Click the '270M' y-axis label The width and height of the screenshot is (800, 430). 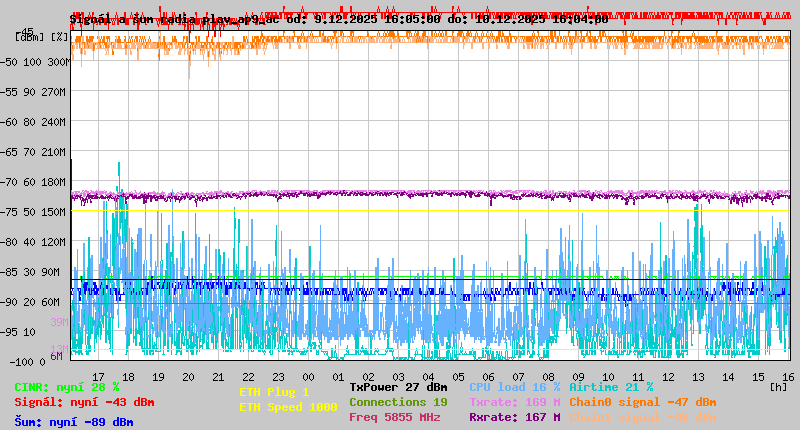point(54,92)
